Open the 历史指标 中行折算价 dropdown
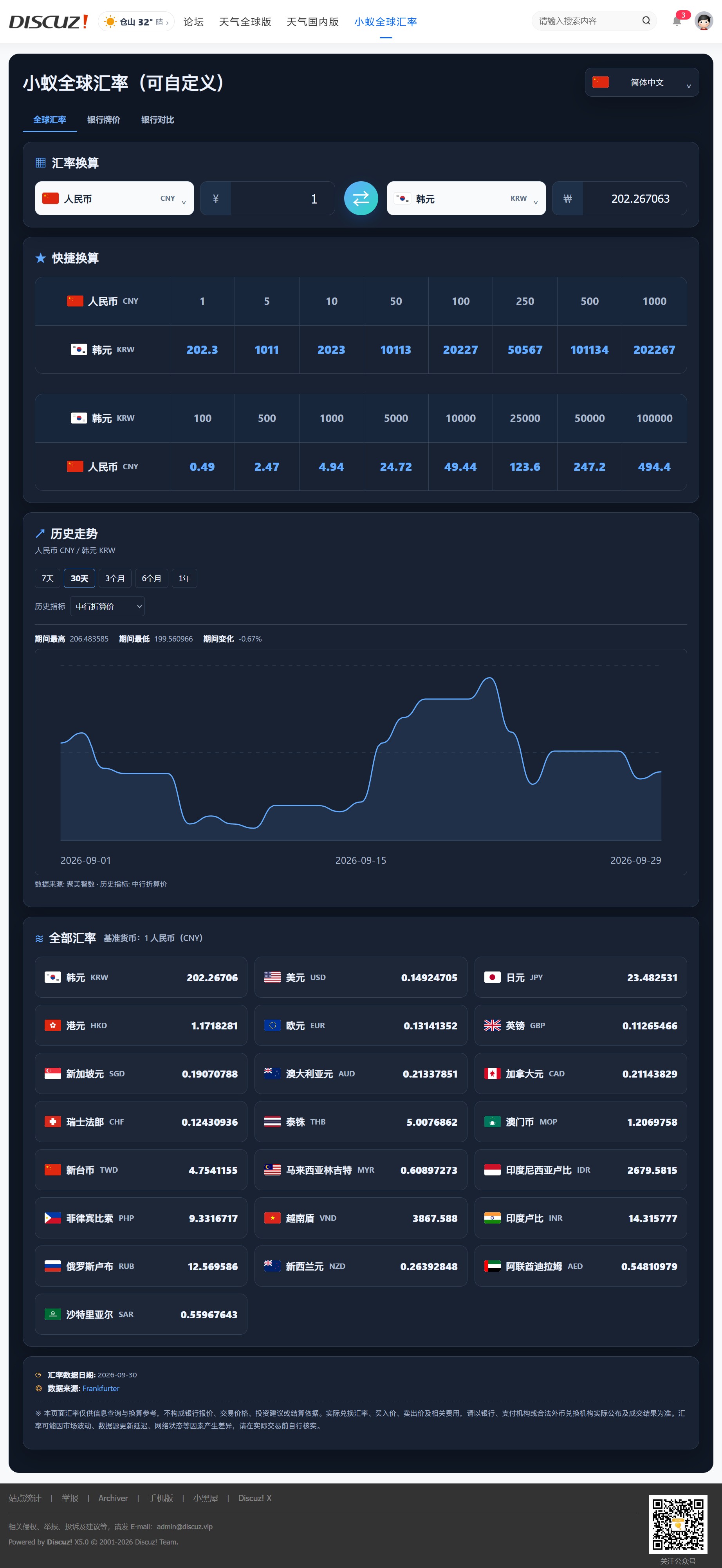722x1568 pixels. 108,606
